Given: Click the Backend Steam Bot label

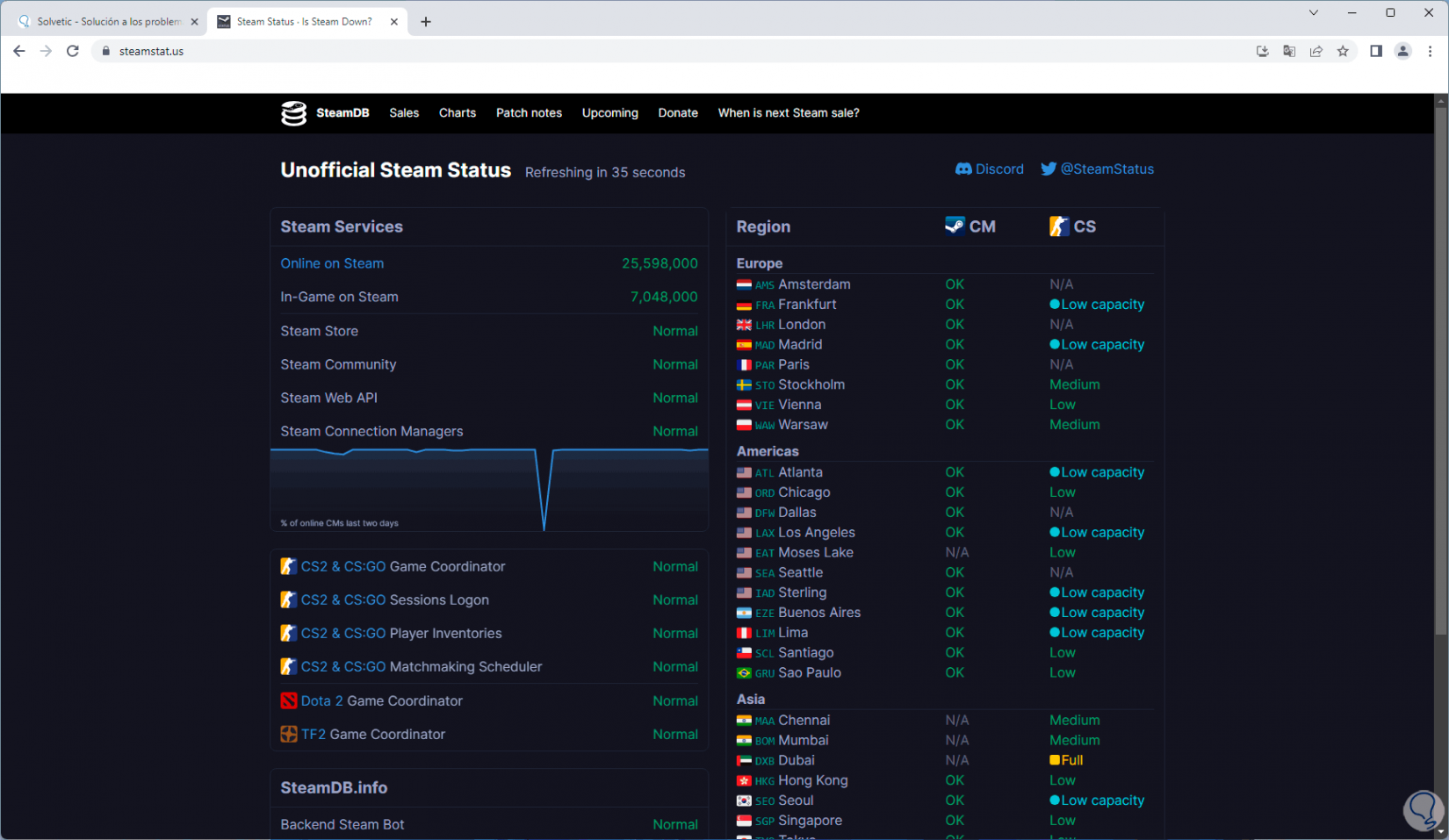Looking at the screenshot, I should (342, 824).
